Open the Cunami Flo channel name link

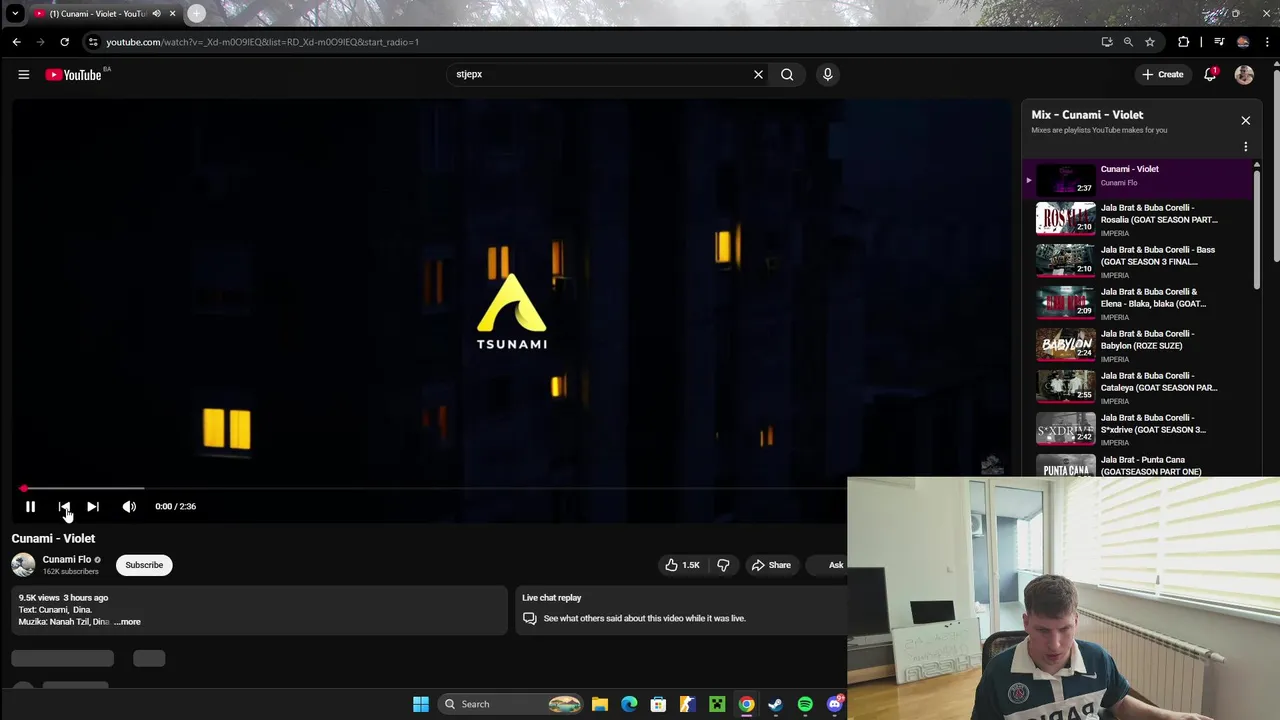point(66,559)
